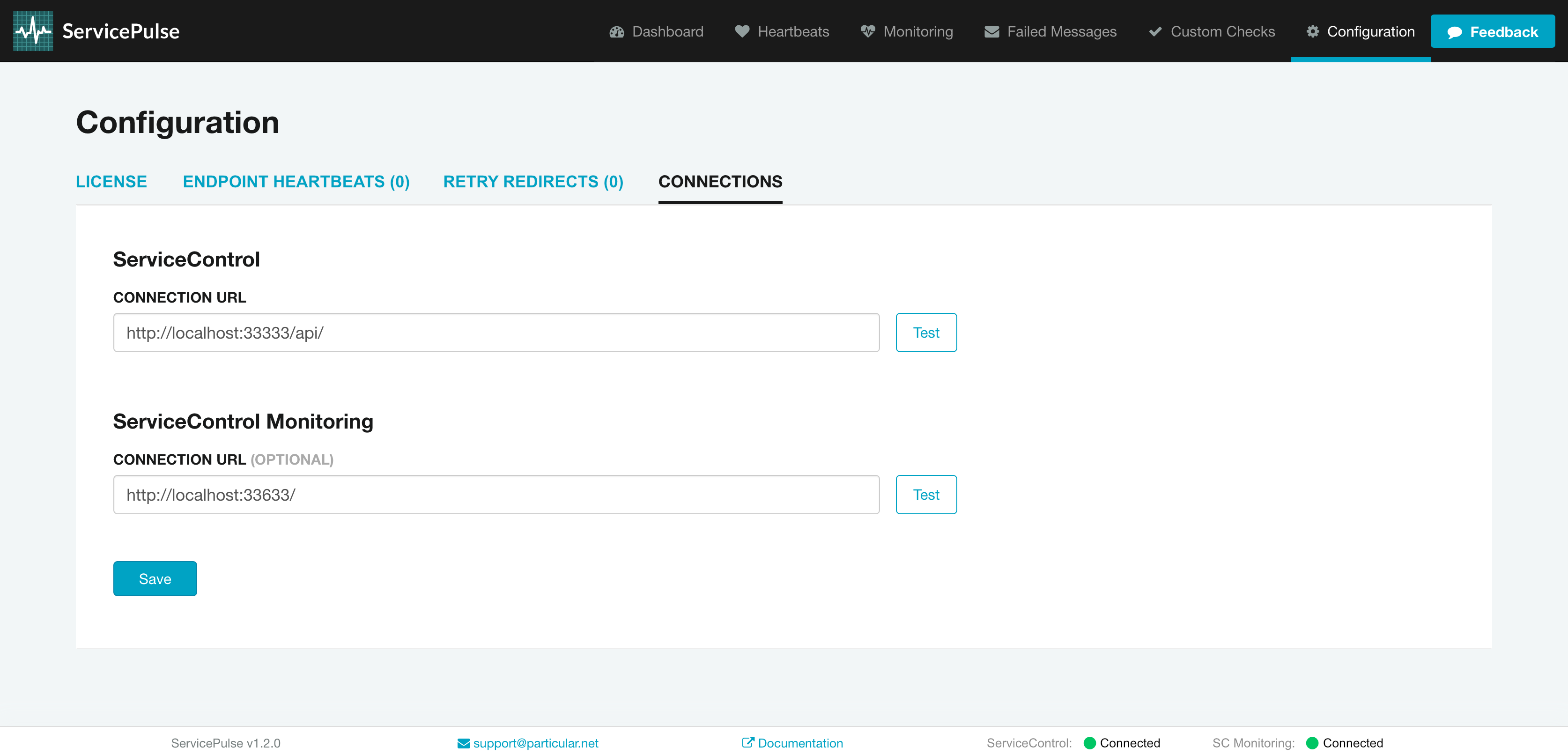
Task: Expand the CONNECTIONS configuration section
Action: pos(720,181)
